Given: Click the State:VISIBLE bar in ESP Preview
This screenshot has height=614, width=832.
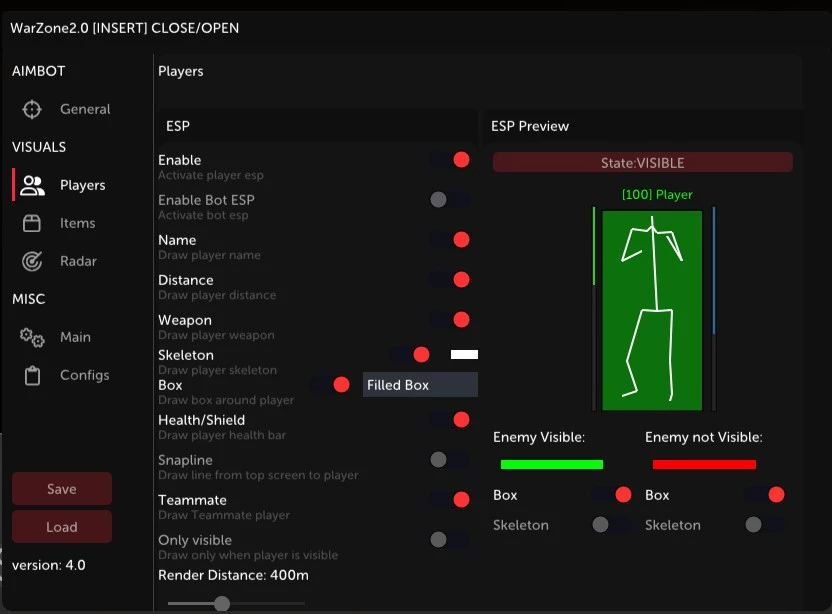Looking at the screenshot, I should [x=643, y=162].
